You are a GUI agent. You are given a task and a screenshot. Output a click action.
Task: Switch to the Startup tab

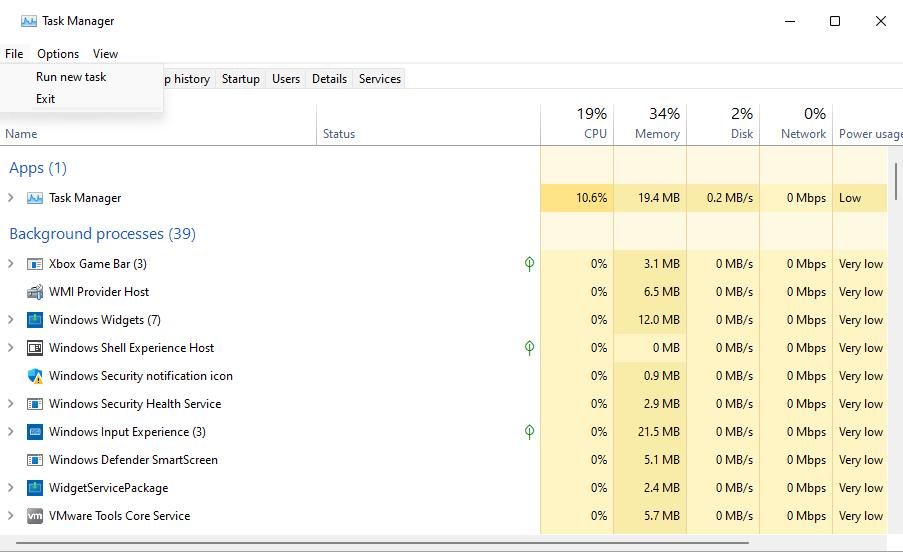click(x=240, y=79)
